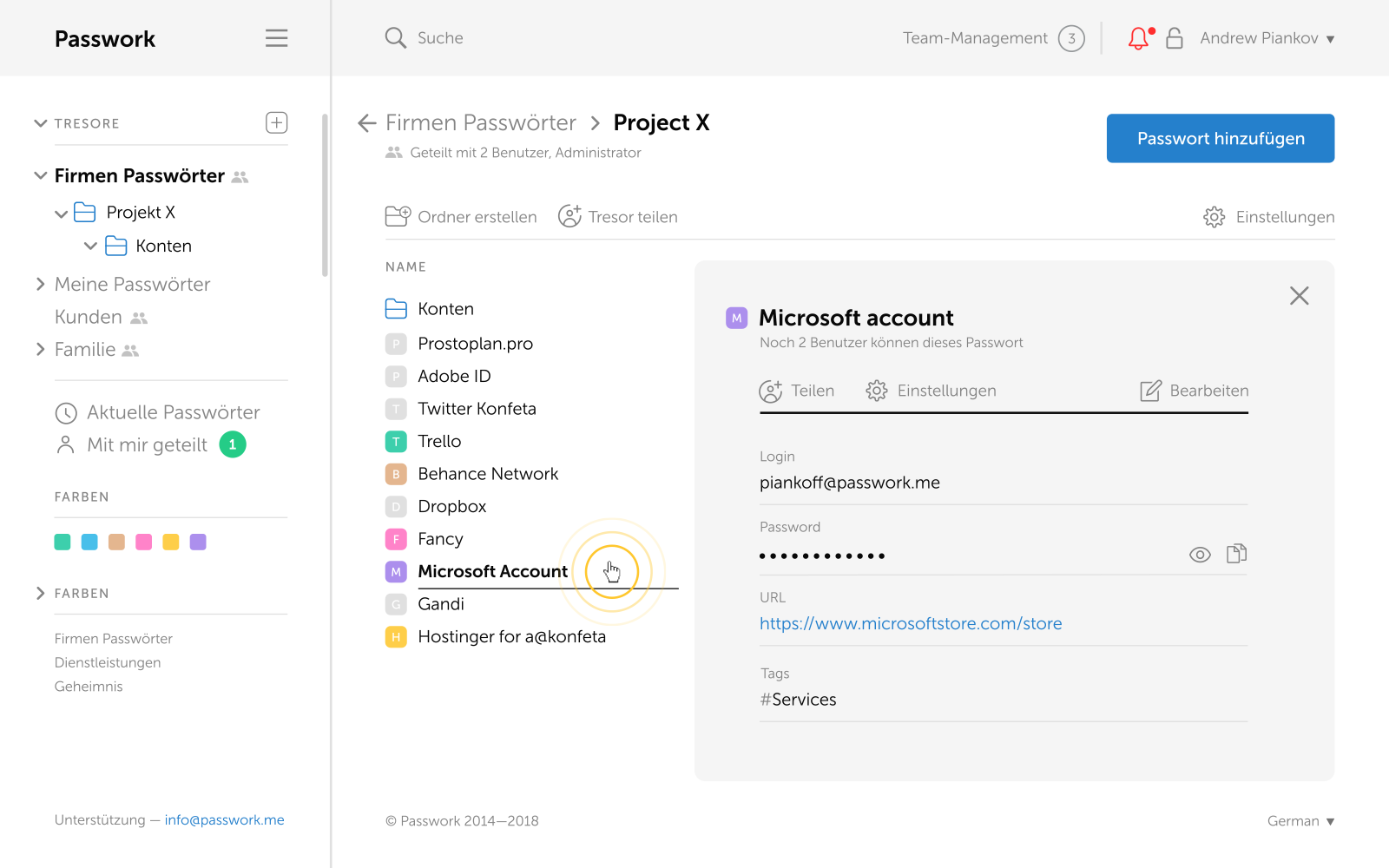
Task: Click the Trello entry icon
Action: click(x=396, y=442)
